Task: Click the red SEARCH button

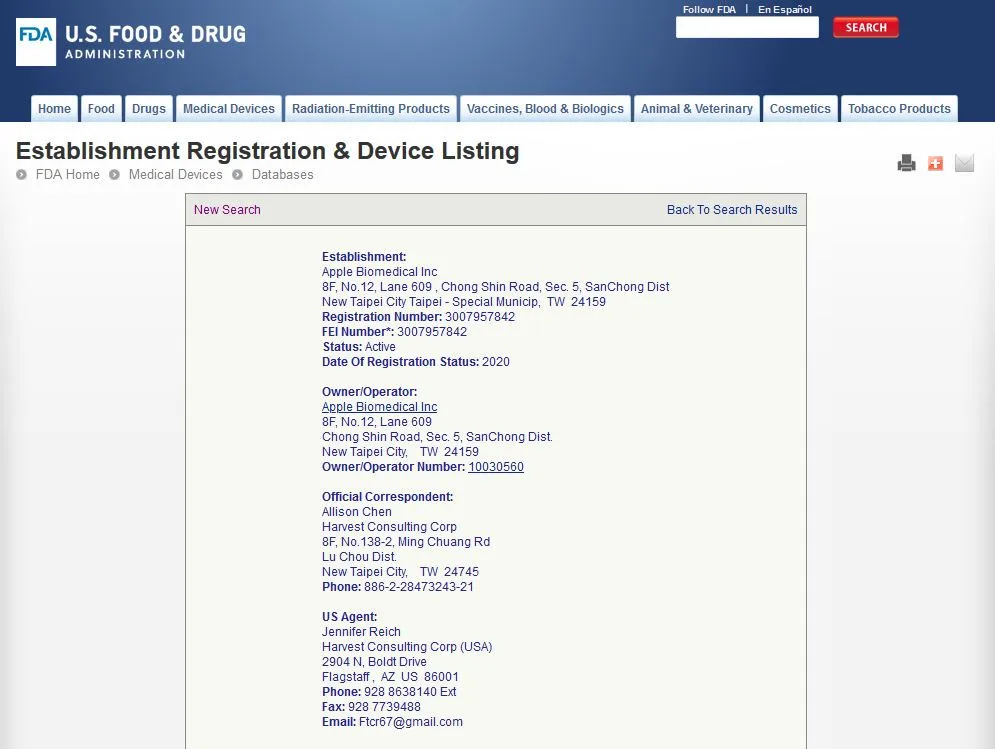Action: tap(866, 27)
